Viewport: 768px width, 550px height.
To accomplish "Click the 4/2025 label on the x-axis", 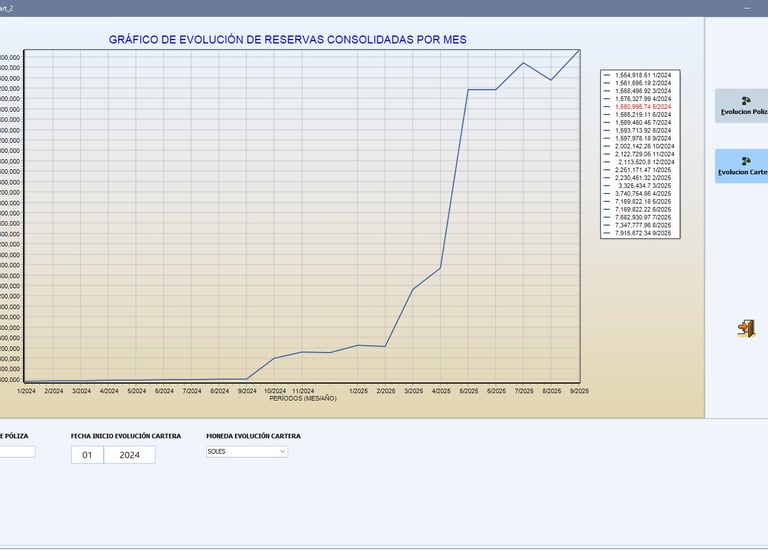I will coord(441,391).
